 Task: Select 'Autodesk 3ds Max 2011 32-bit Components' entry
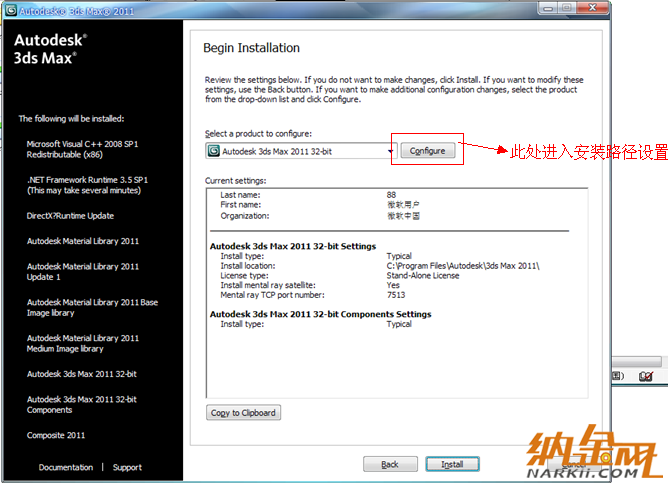click(82, 405)
